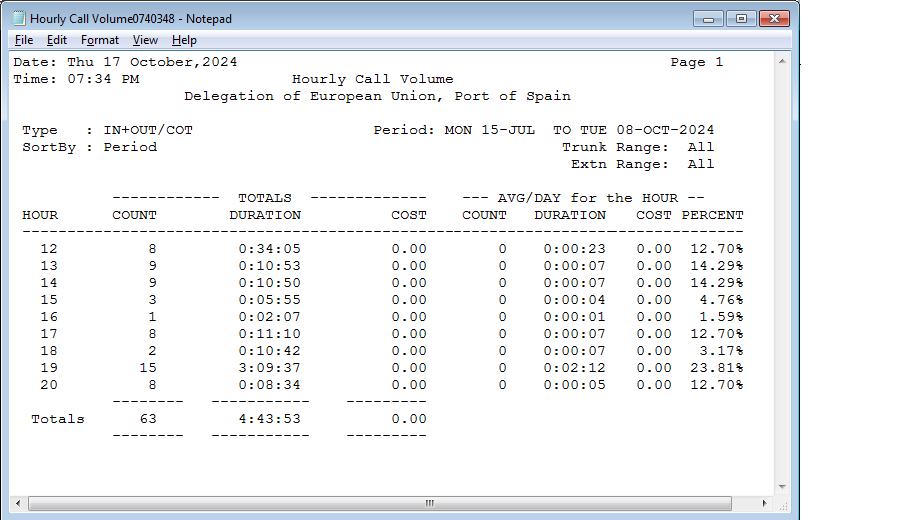Click the Delegation of European Union line
Image resolution: width=900 pixels, height=520 pixels.
[x=377, y=96]
